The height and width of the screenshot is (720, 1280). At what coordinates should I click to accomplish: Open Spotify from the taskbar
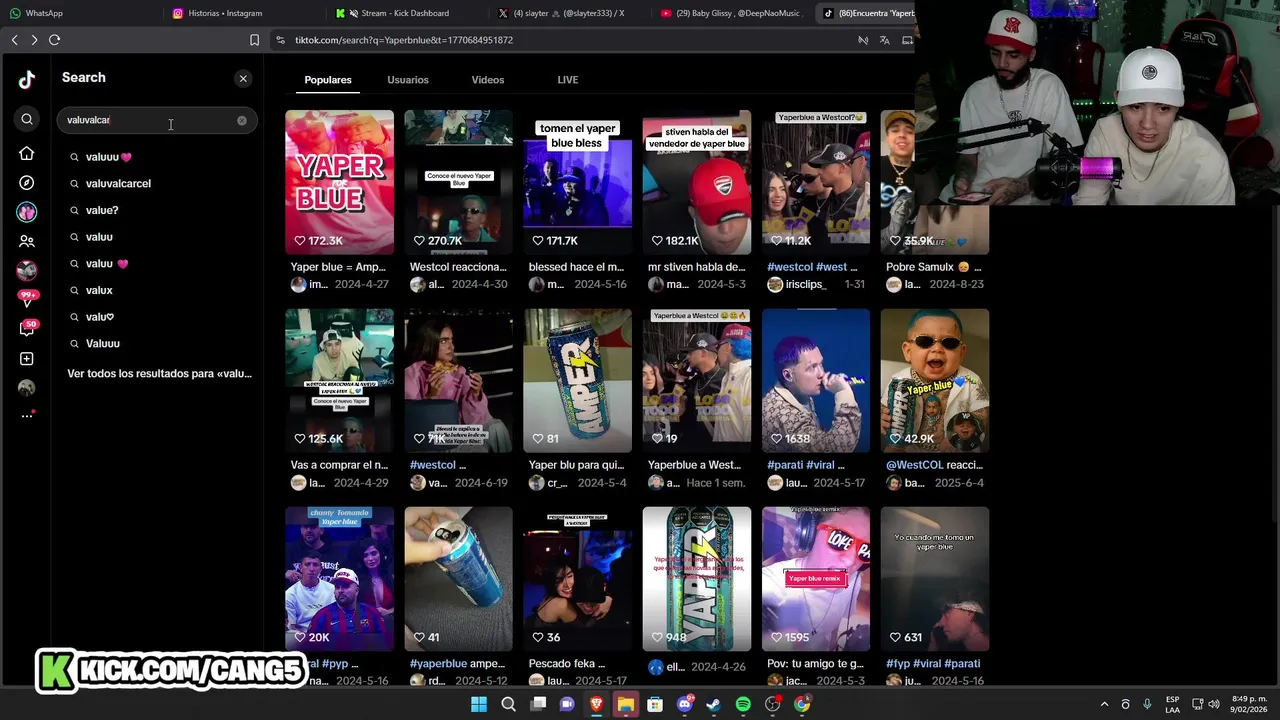pos(743,705)
